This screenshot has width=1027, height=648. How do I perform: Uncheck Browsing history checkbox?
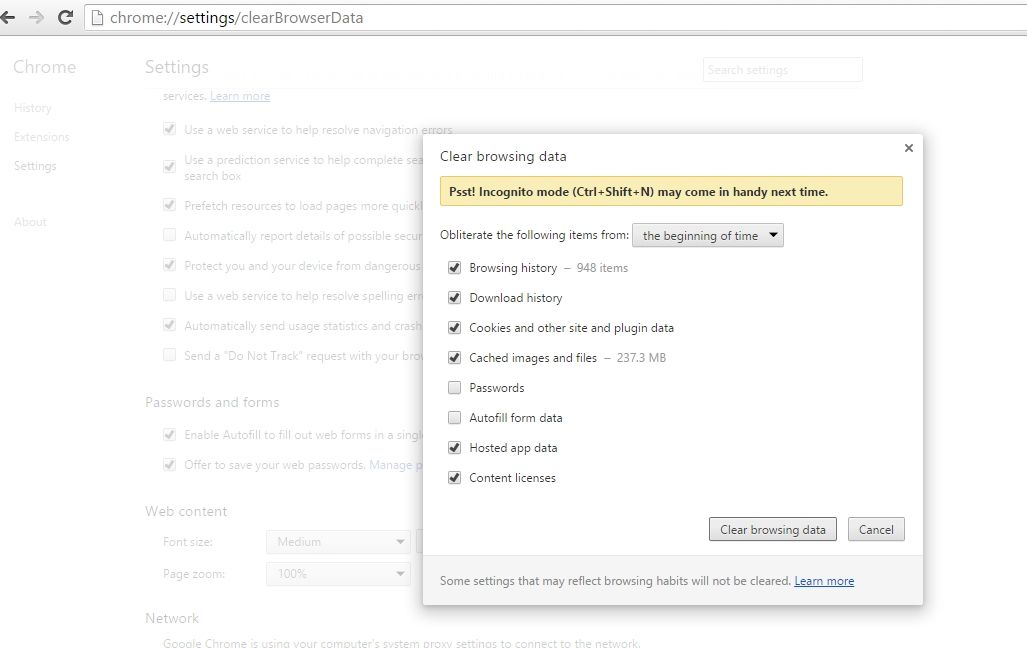[x=455, y=268]
